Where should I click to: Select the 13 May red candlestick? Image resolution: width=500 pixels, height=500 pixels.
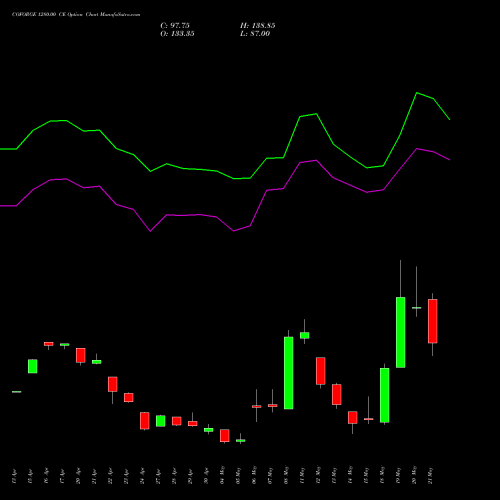(337, 395)
